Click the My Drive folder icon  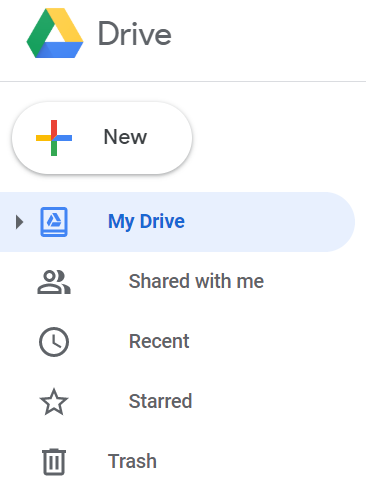click(54, 222)
